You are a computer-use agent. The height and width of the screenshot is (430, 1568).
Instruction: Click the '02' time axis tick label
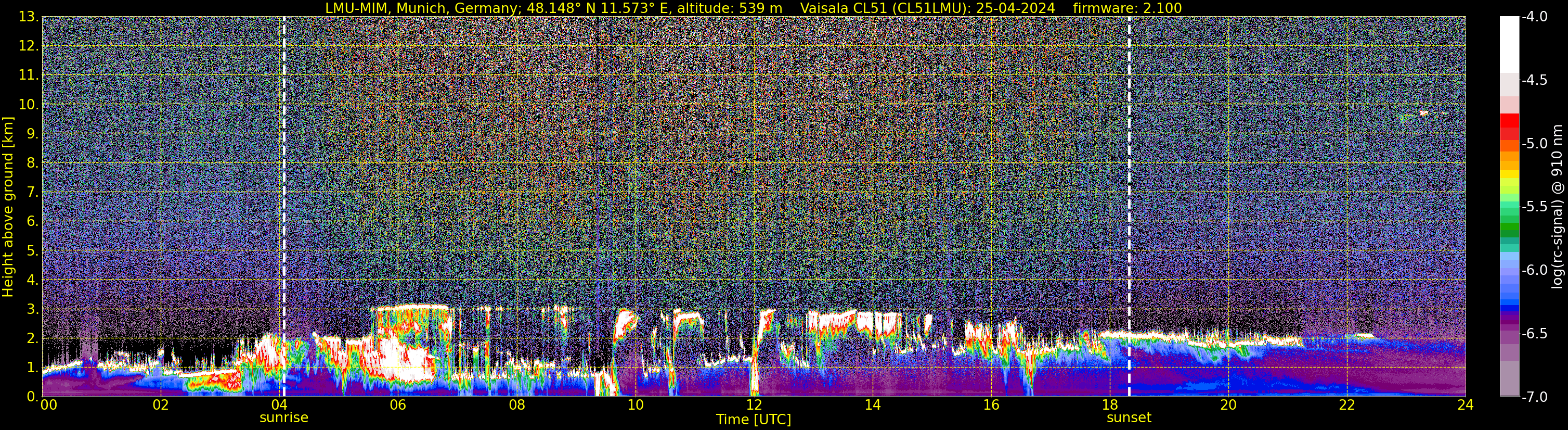point(161,406)
